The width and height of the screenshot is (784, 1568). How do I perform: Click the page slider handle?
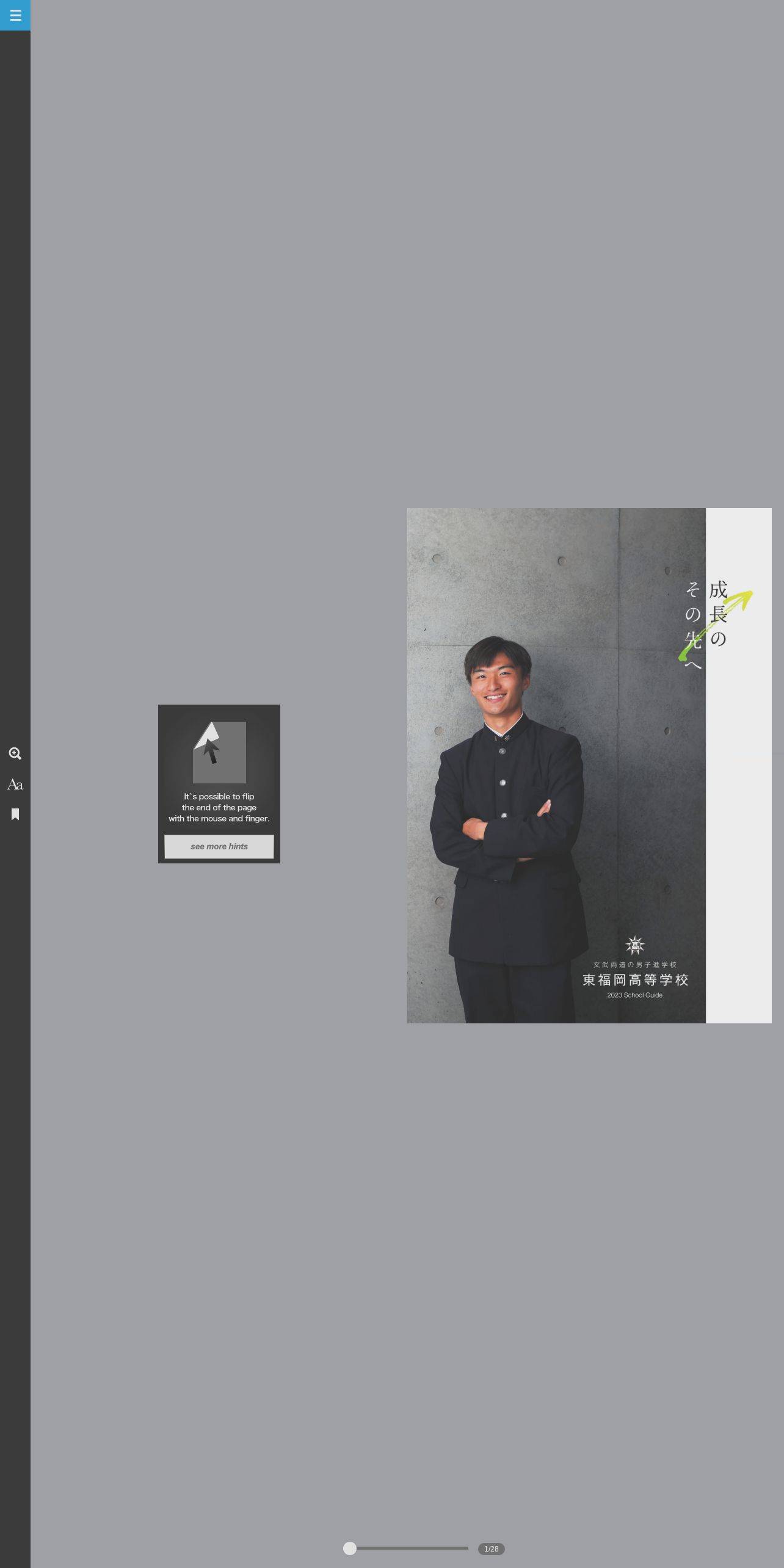(350, 1548)
